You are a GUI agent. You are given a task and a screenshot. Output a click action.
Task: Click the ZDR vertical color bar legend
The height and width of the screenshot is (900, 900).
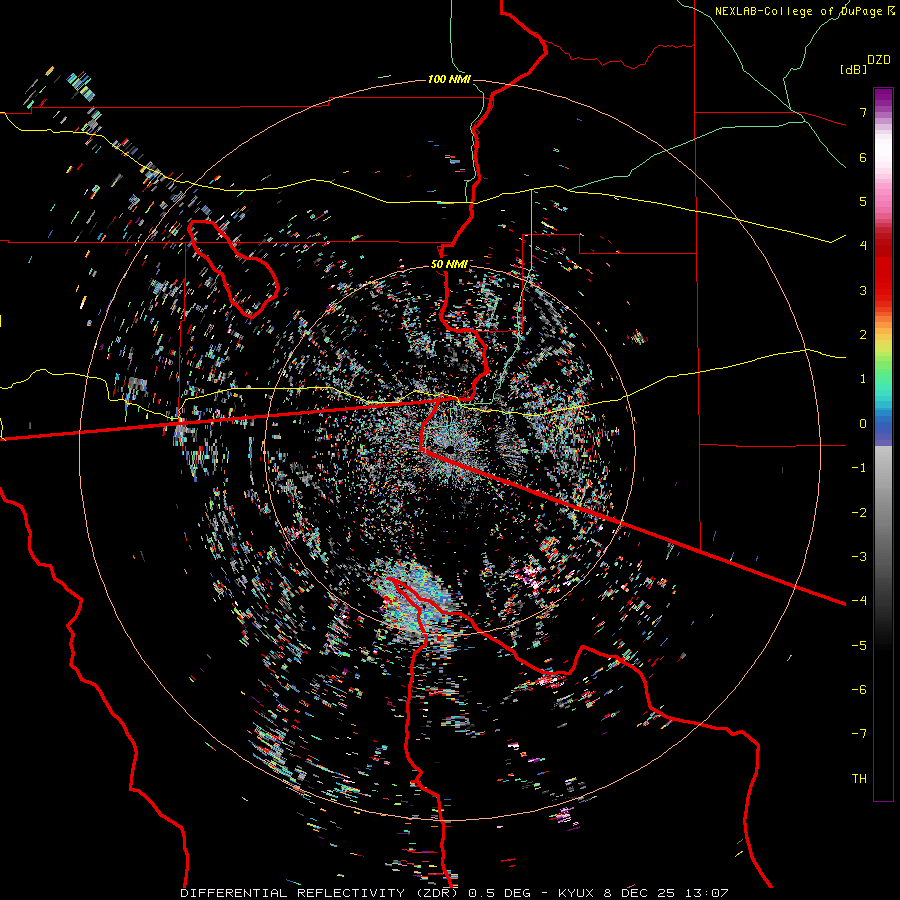883,444
